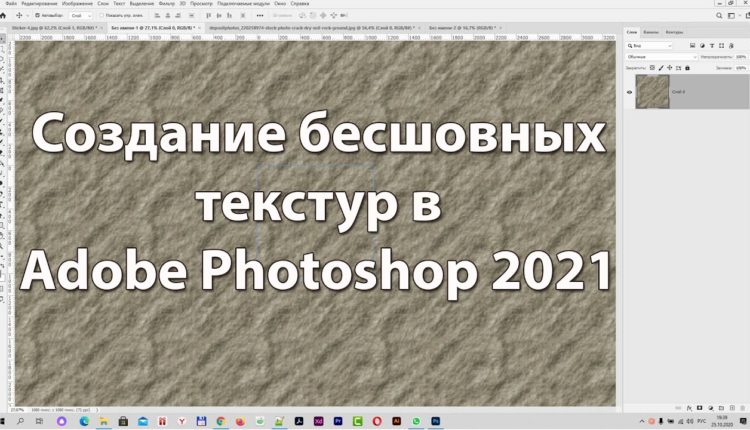Open the Обычные blend mode dropdown

tap(662, 57)
